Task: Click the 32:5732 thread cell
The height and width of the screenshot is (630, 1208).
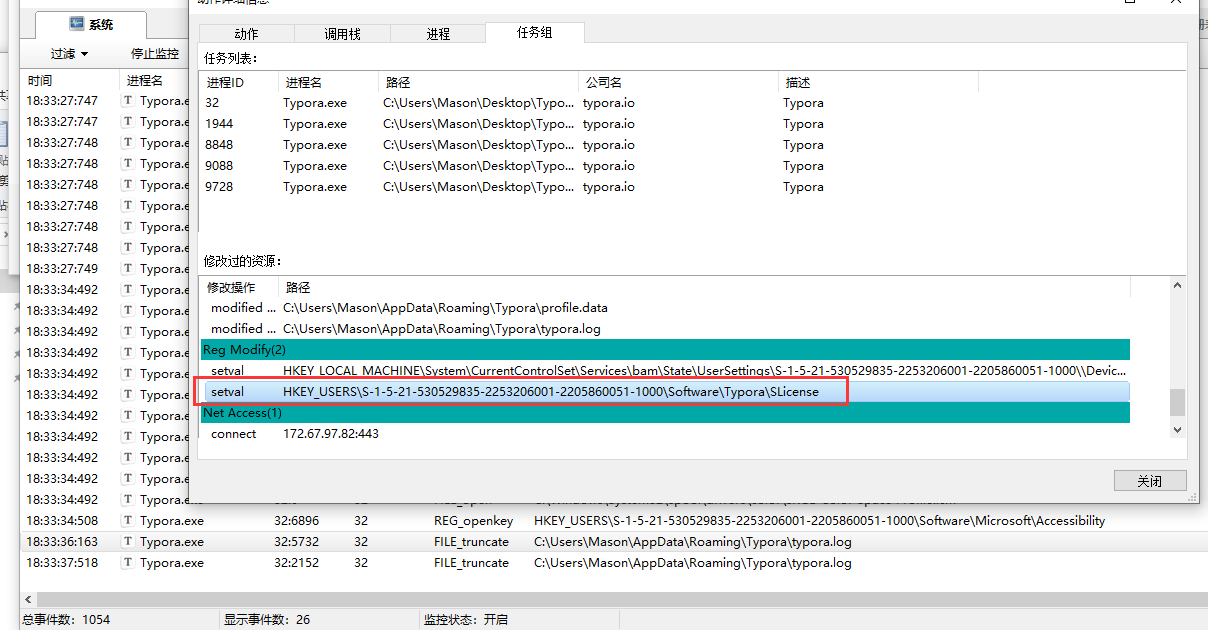Action: coord(296,542)
